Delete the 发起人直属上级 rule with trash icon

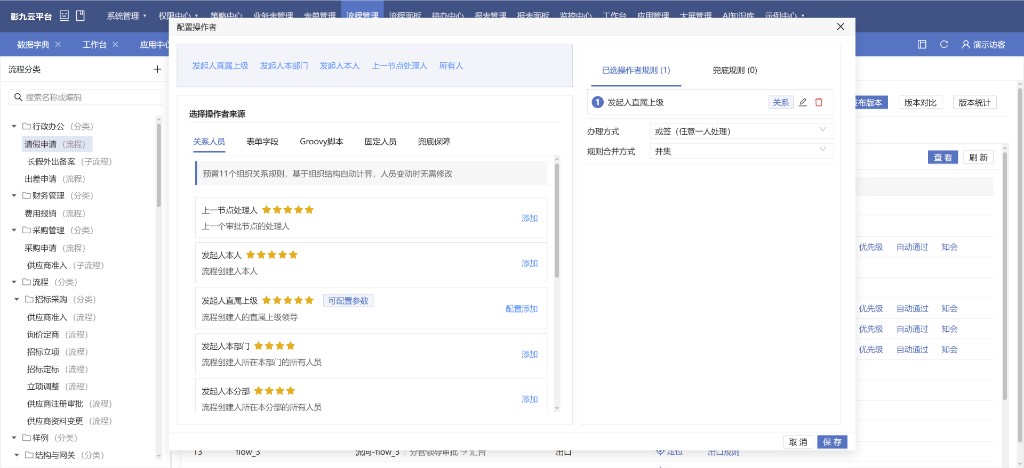coord(819,102)
